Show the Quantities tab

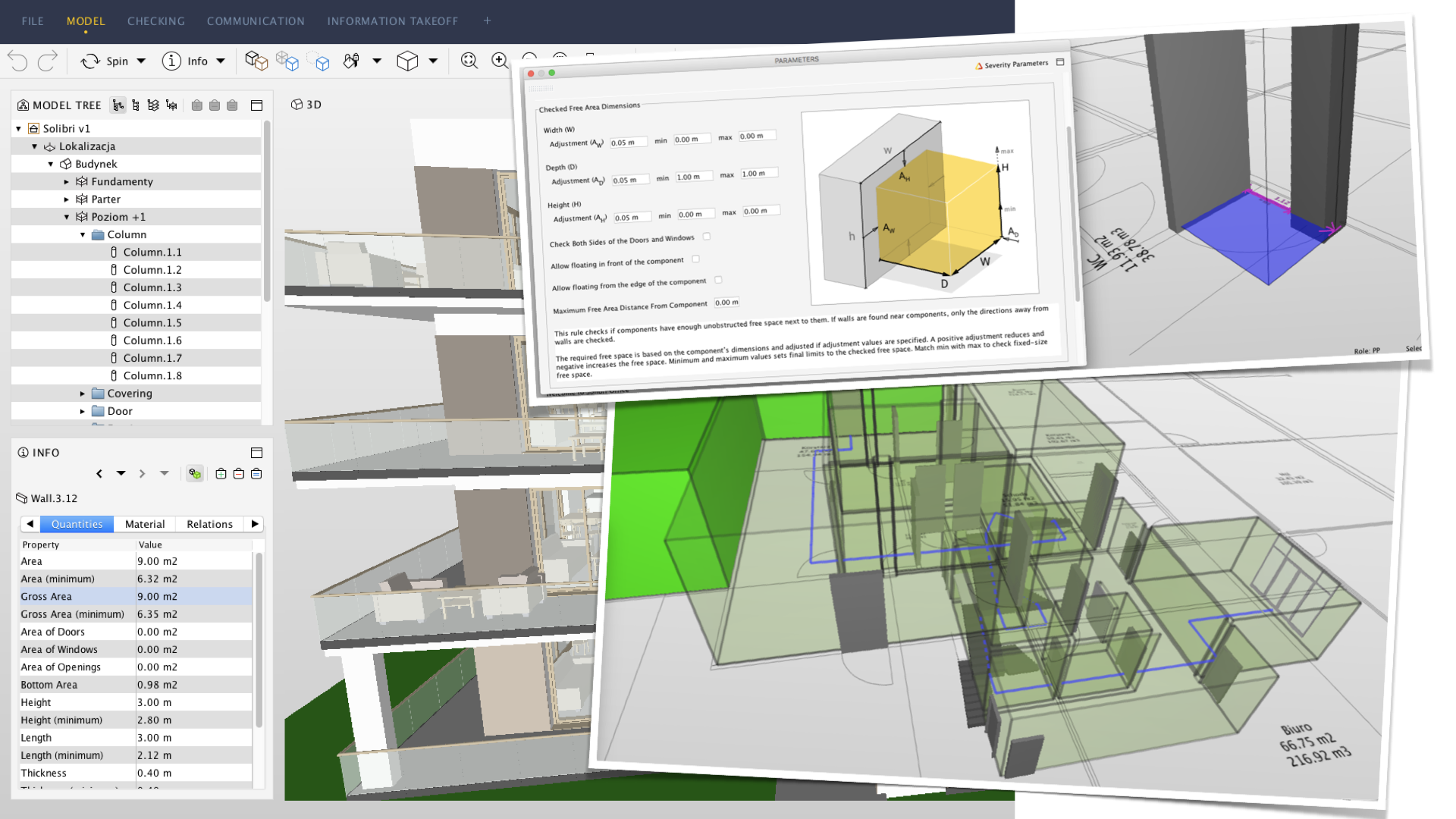tap(77, 524)
